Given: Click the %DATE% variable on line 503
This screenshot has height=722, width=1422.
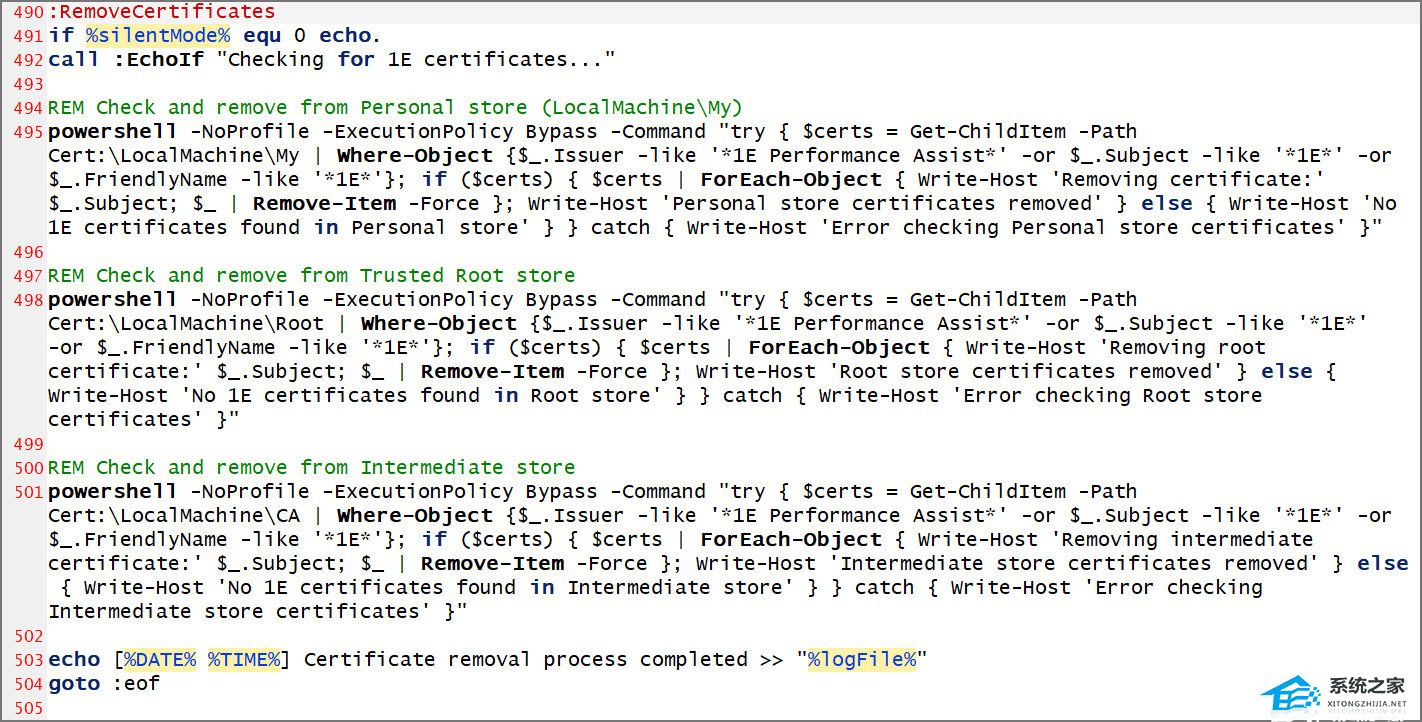Looking at the screenshot, I should tap(161, 659).
